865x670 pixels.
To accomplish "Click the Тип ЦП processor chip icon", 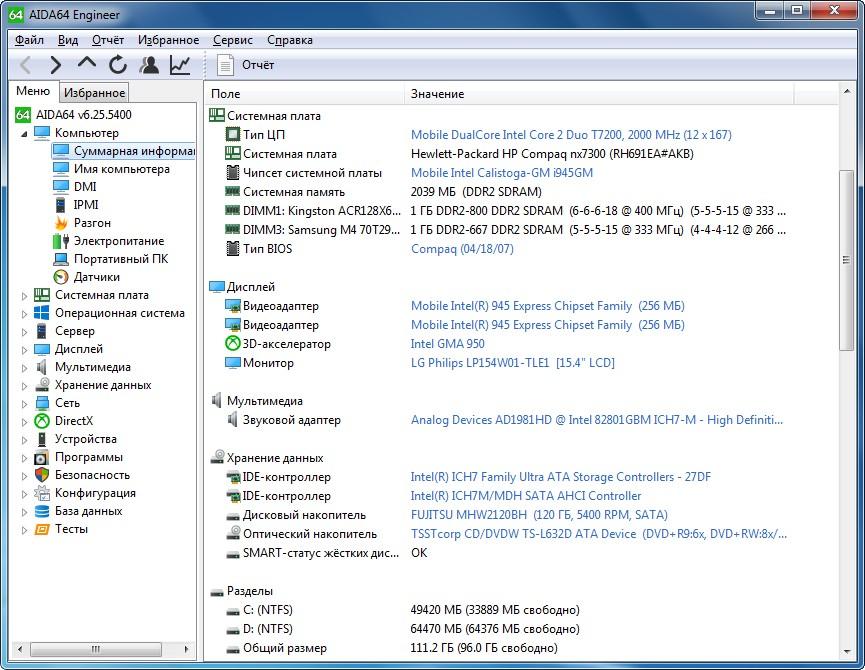I will click(233, 135).
